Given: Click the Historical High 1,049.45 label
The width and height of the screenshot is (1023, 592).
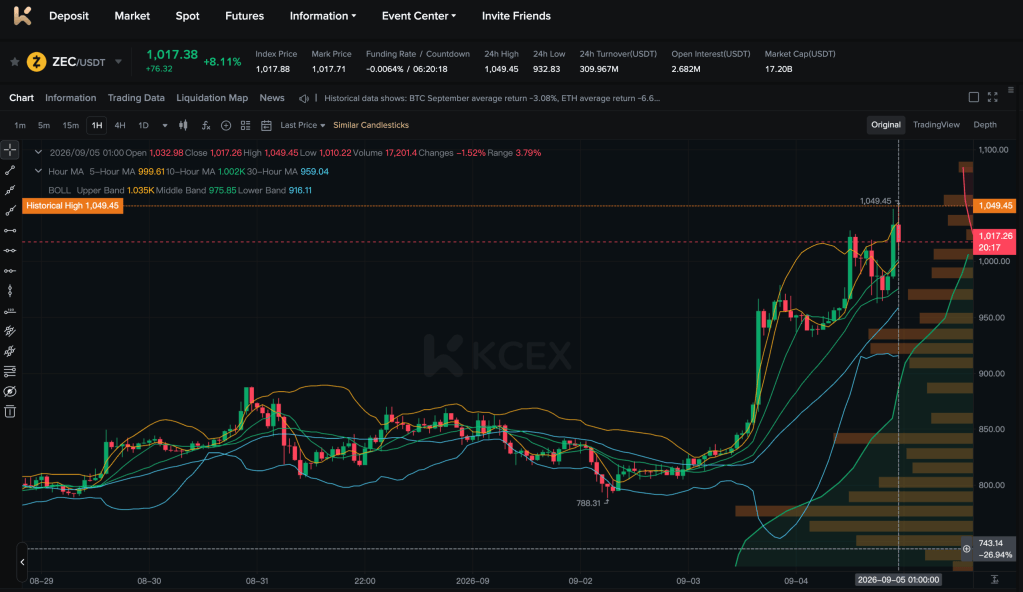Looking at the screenshot, I should tap(72, 206).
